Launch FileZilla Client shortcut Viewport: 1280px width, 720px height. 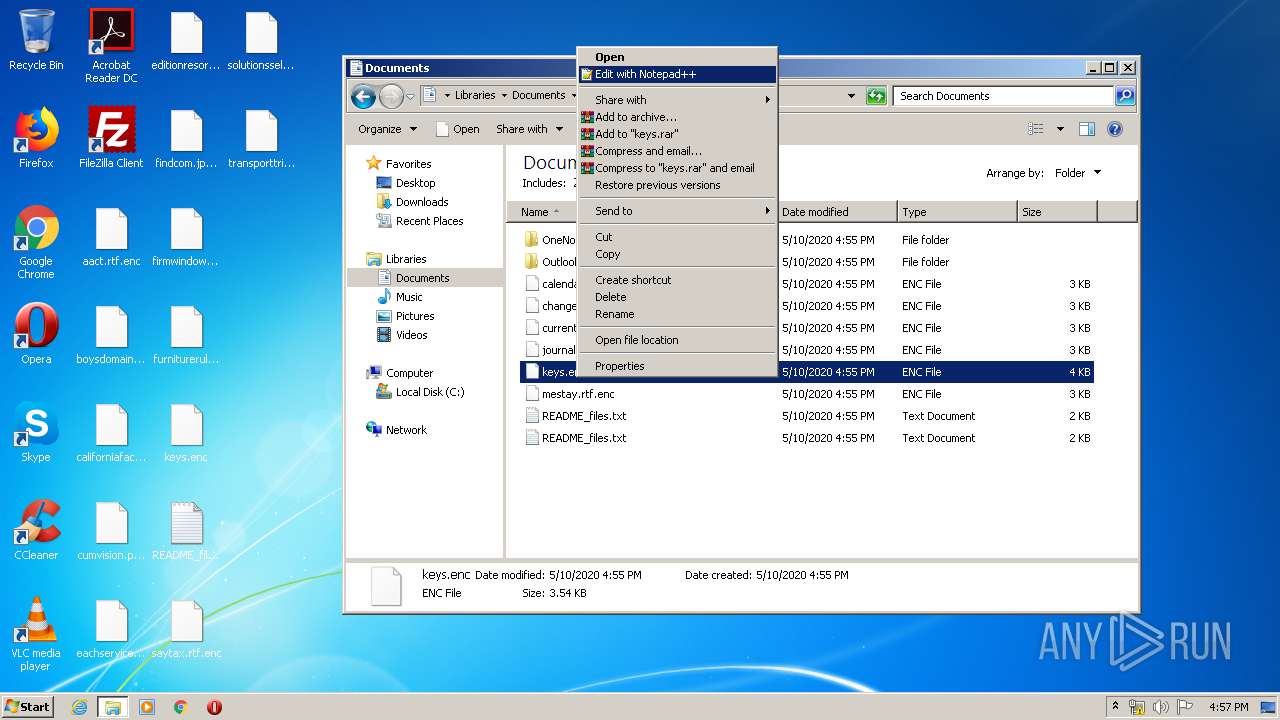[x=111, y=138]
